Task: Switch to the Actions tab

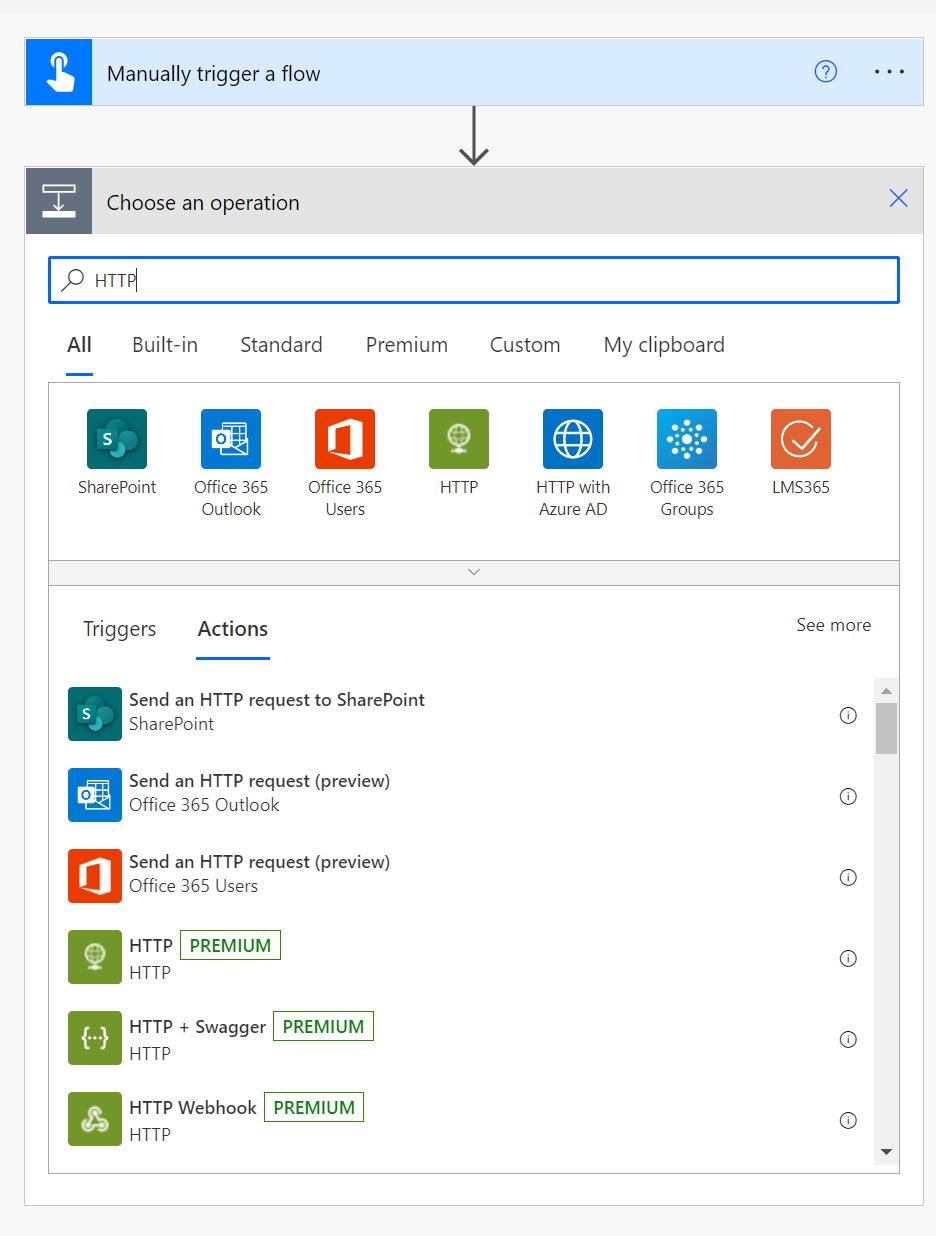Action: point(233,629)
